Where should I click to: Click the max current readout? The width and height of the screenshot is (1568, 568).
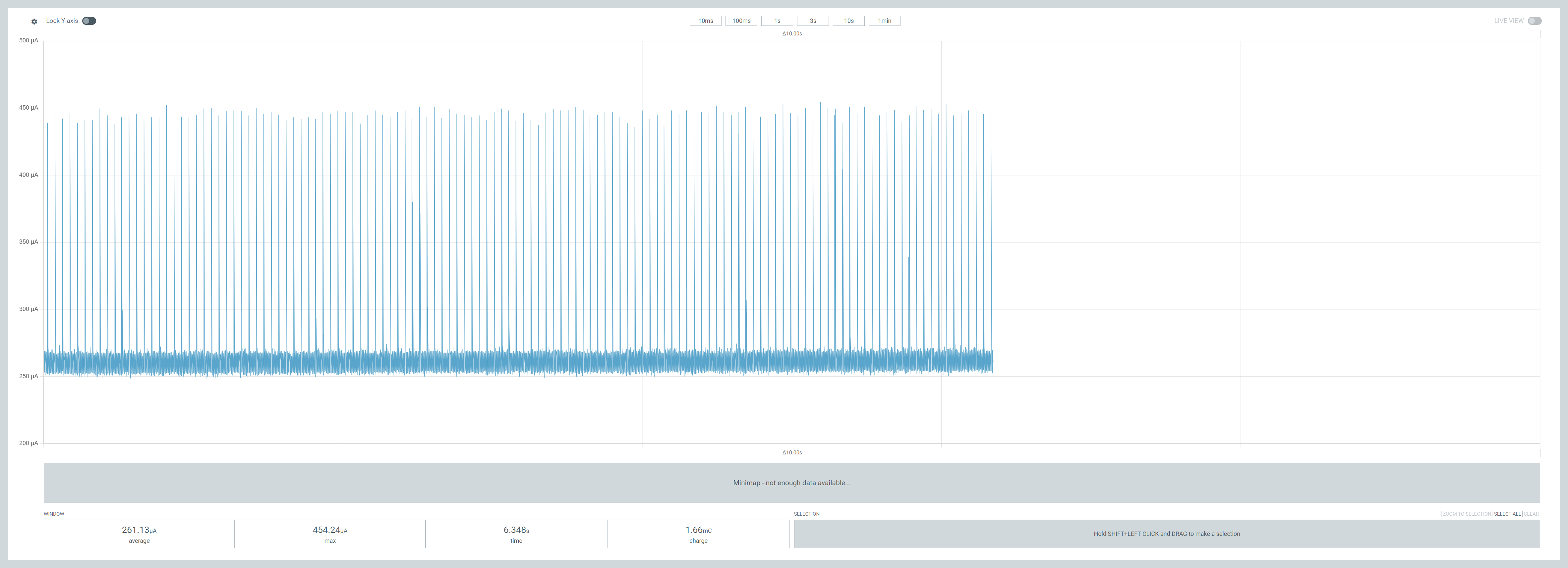tap(330, 534)
